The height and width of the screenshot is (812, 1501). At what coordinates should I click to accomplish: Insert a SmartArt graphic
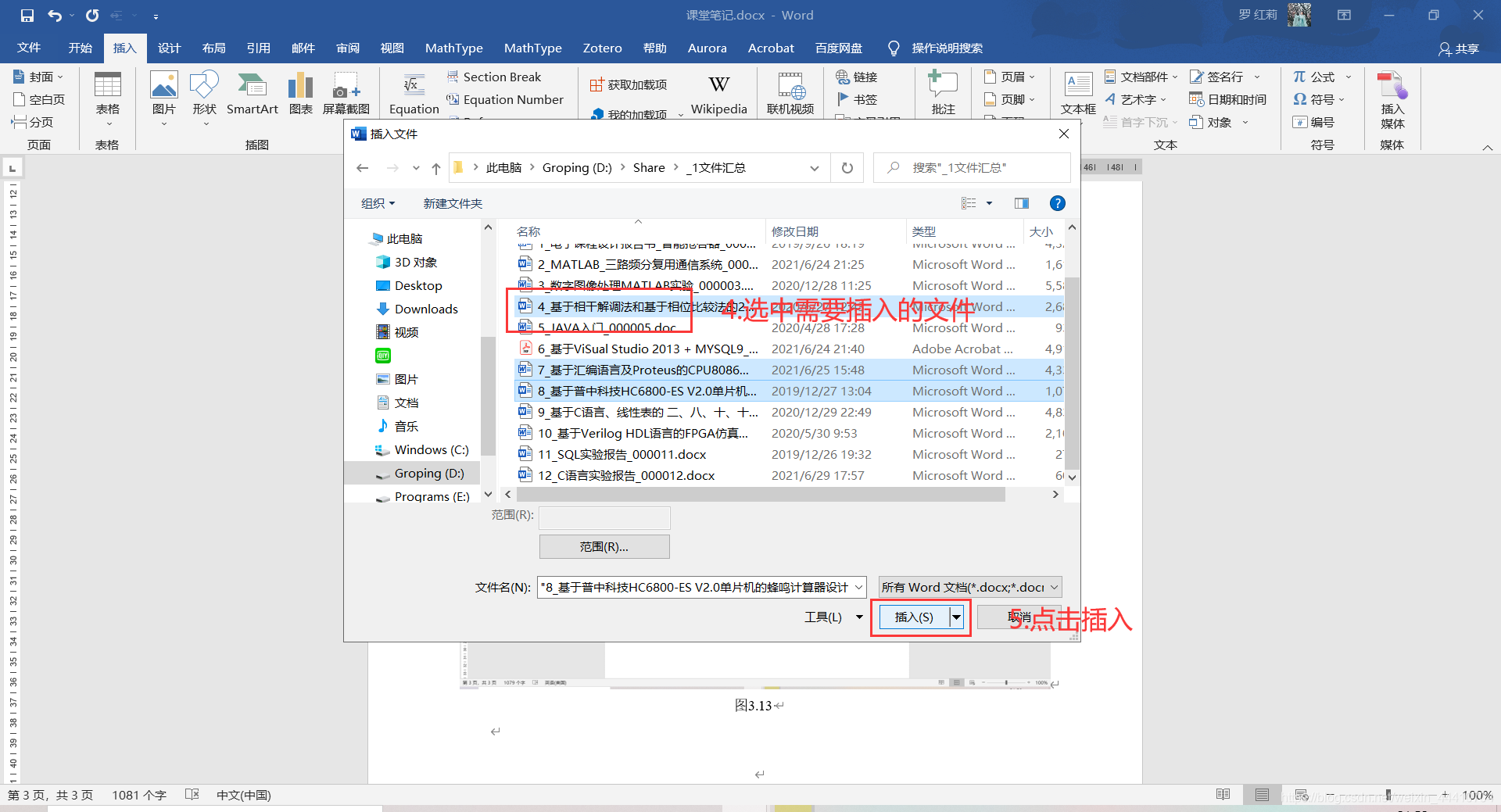pyautogui.click(x=253, y=94)
